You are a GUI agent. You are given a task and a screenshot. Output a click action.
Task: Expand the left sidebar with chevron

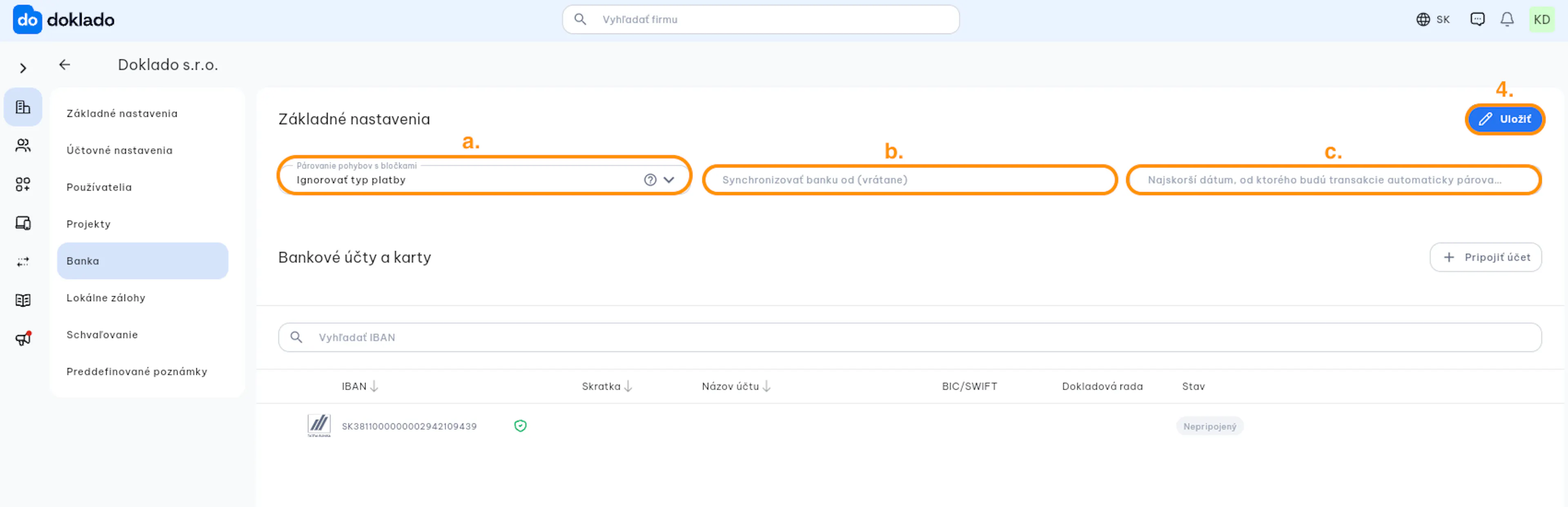(x=23, y=68)
